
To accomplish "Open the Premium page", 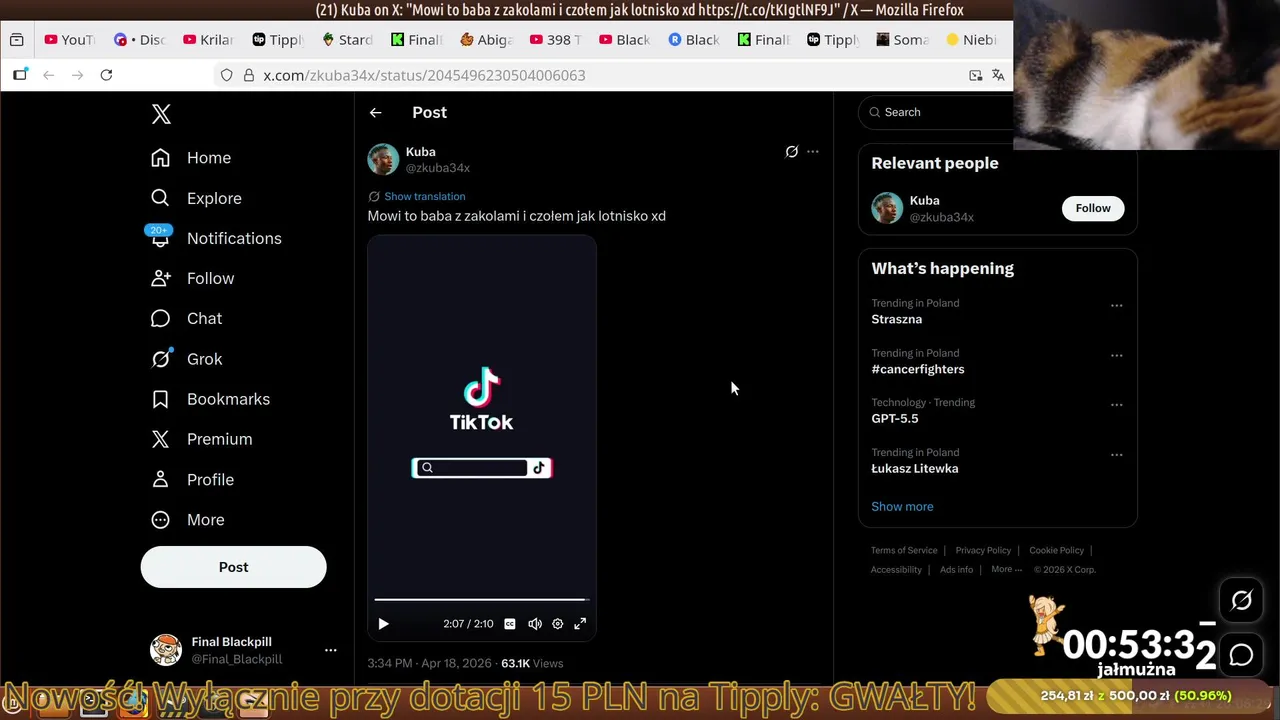I will pos(201,439).
